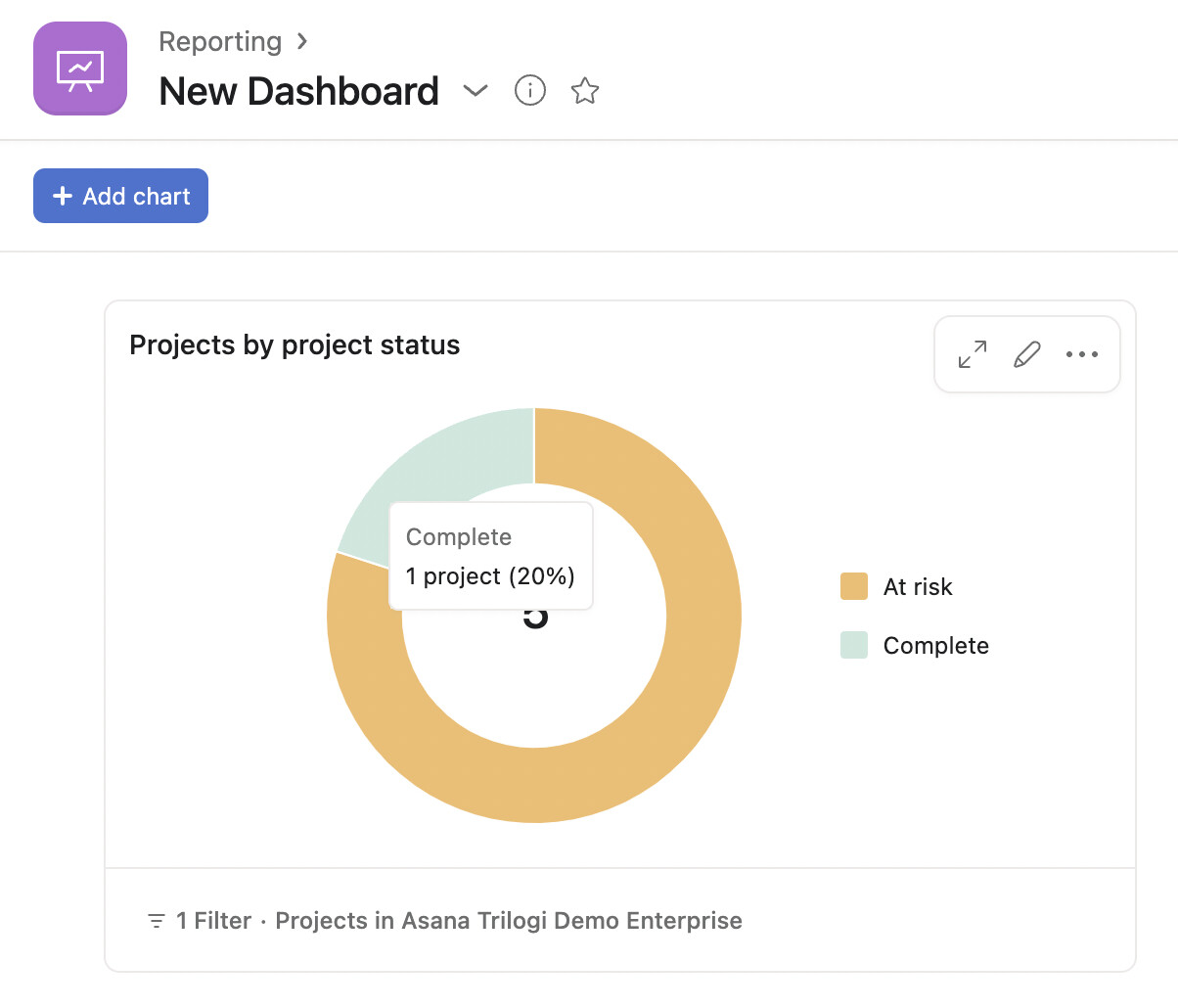This screenshot has width=1178, height=1008.
Task: Open the New Dashboard title dropdown arrow
Action: pos(476,91)
